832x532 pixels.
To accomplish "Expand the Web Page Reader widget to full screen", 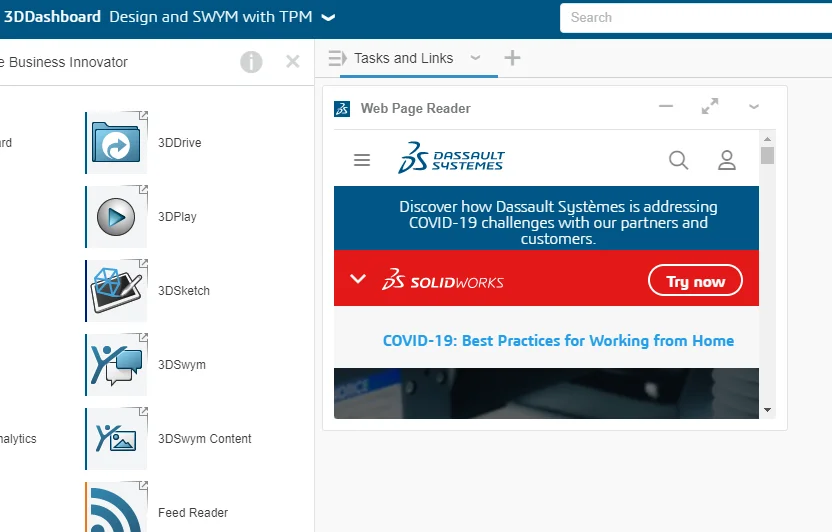I will coord(710,106).
